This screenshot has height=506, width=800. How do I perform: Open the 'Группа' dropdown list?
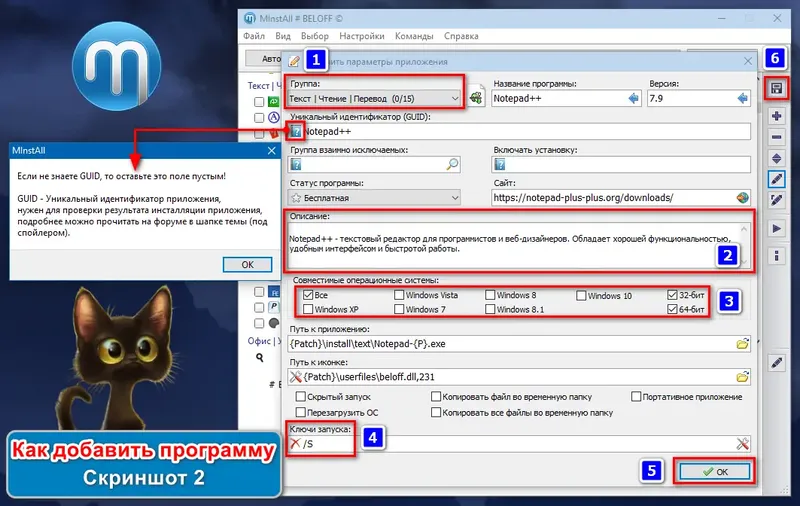(x=374, y=98)
